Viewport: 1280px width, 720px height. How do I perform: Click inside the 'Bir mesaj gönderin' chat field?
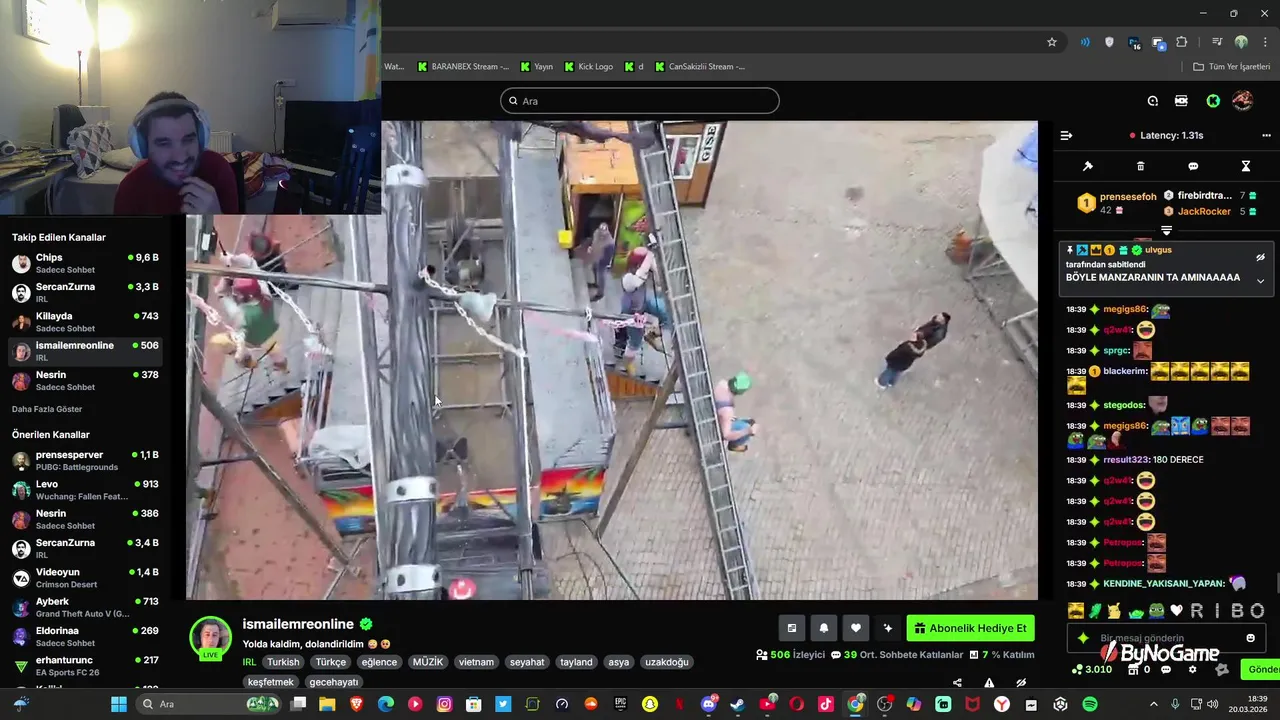coord(1165,638)
